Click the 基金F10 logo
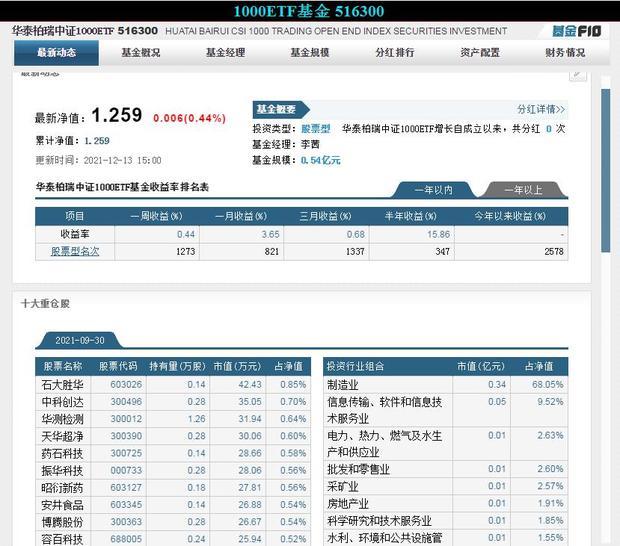Viewport: 620px width, 546px height. point(577,31)
